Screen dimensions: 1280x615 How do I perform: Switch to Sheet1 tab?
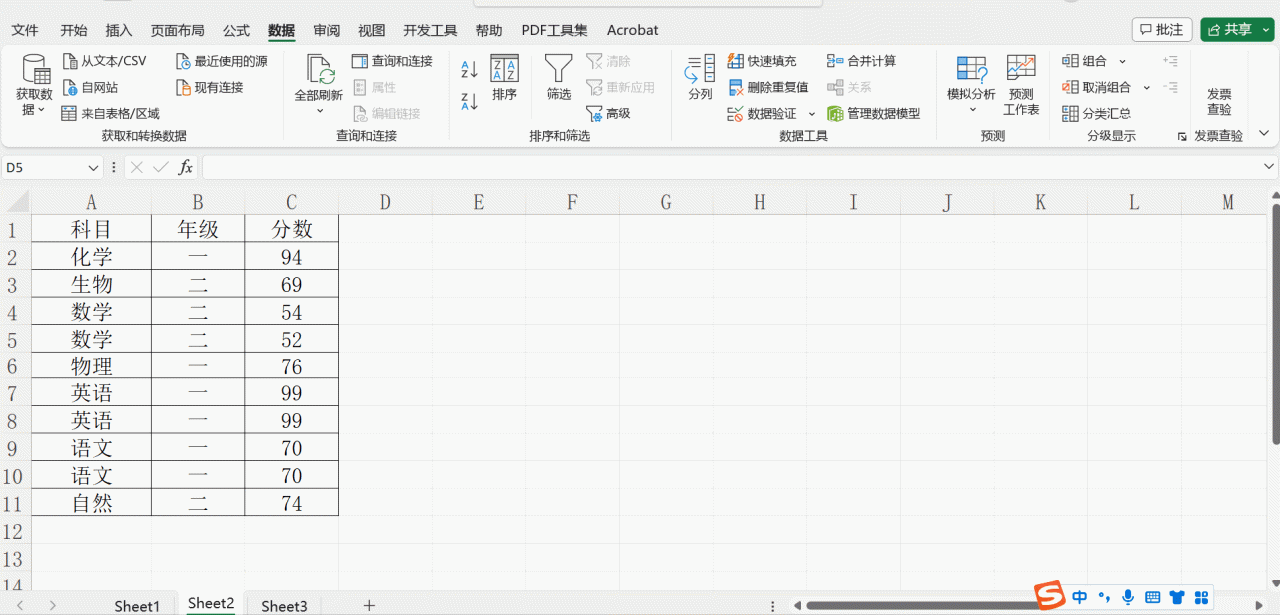[x=136, y=605]
